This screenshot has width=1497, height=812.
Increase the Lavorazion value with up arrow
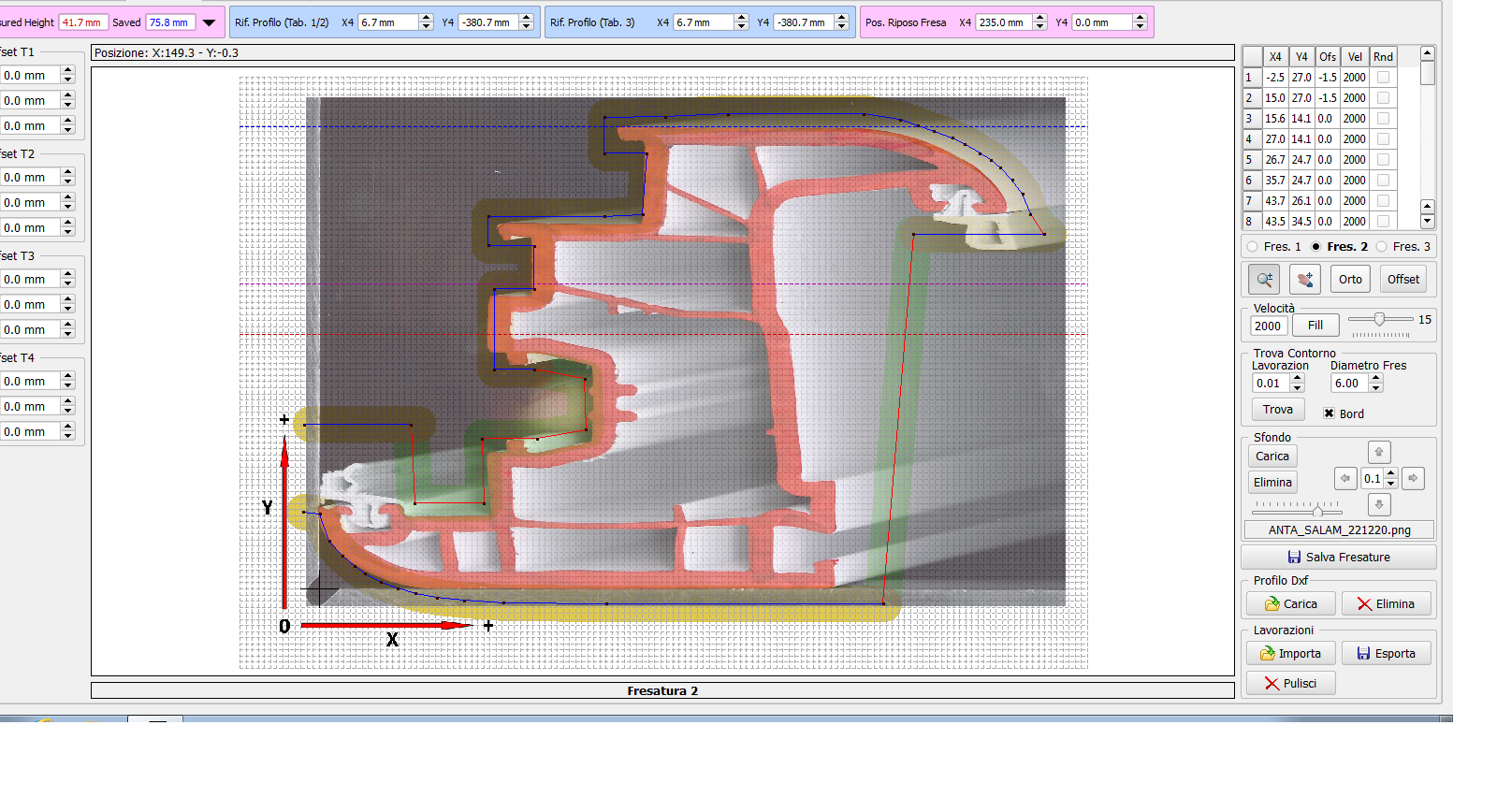[1297, 378]
